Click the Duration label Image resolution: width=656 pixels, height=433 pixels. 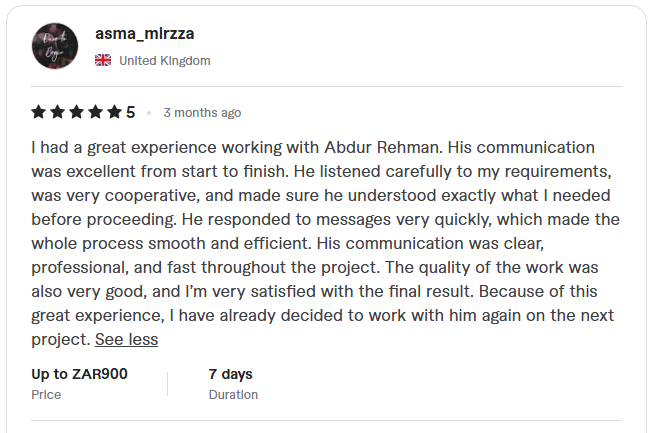tap(233, 395)
